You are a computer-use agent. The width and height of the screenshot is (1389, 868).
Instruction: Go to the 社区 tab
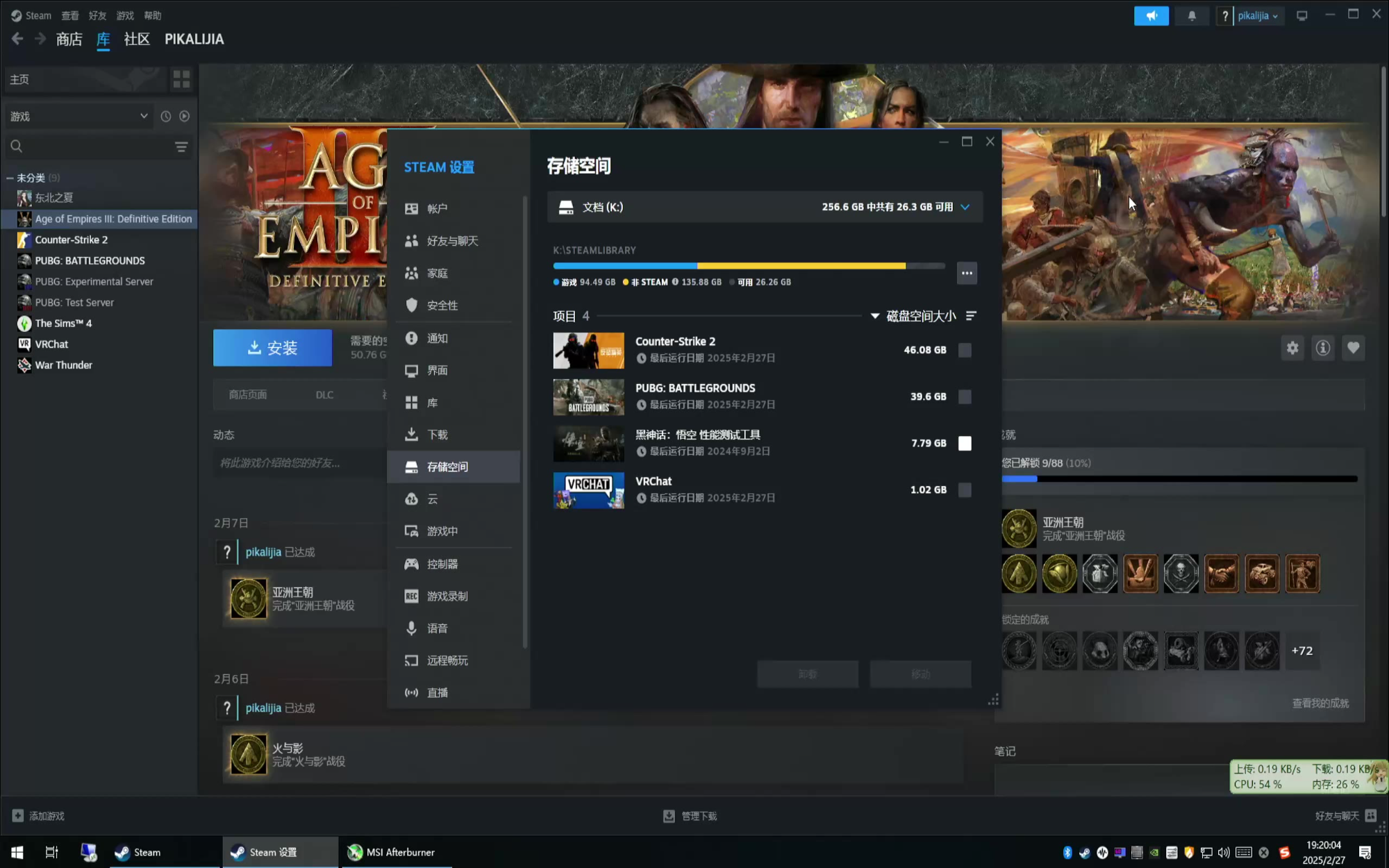click(x=137, y=39)
